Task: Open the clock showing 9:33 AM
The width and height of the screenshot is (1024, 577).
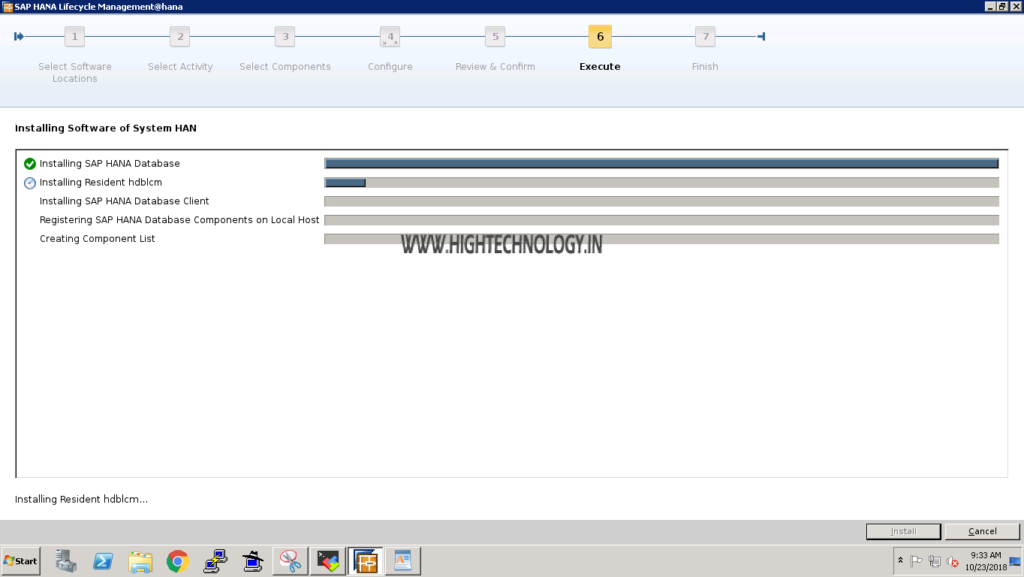Action: pos(985,561)
